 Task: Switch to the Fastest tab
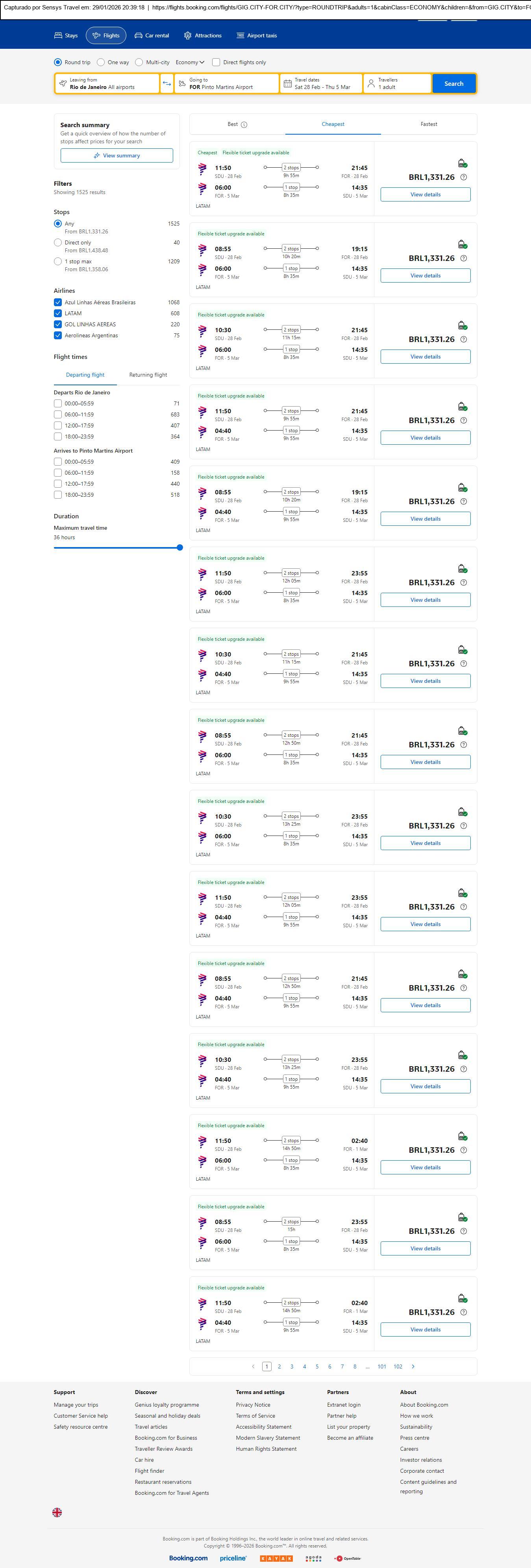[x=429, y=124]
